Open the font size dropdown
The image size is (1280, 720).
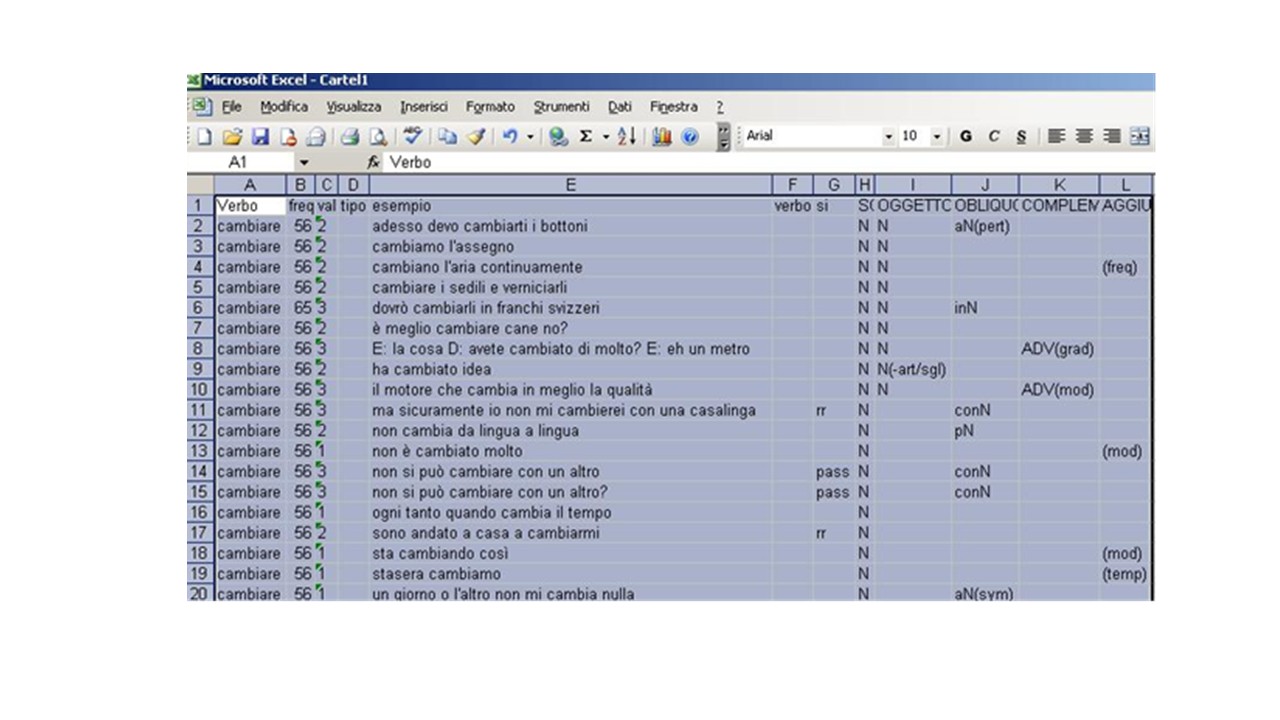(x=937, y=137)
